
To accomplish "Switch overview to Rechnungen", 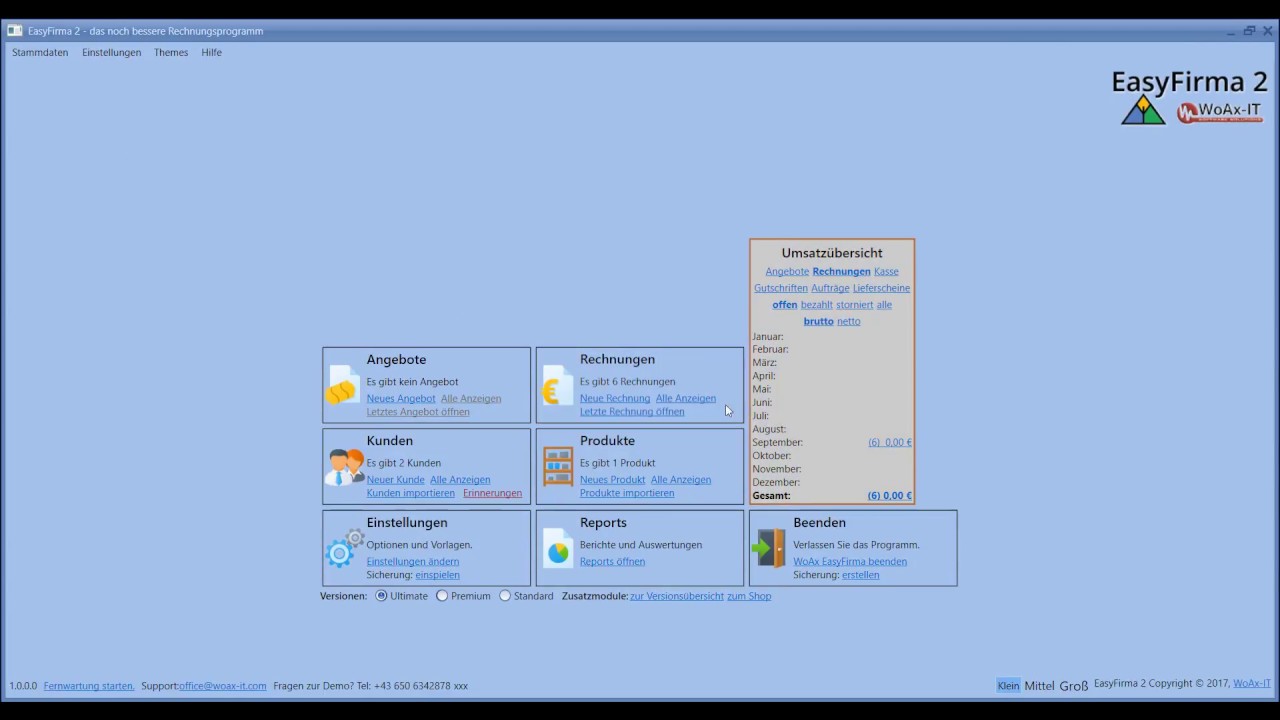I will (841, 272).
